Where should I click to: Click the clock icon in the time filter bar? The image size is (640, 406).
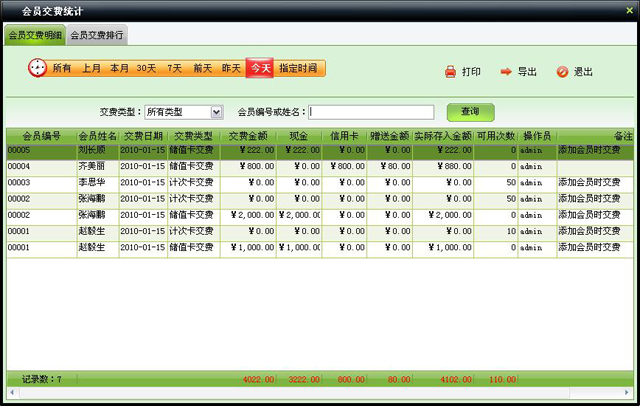point(38,68)
